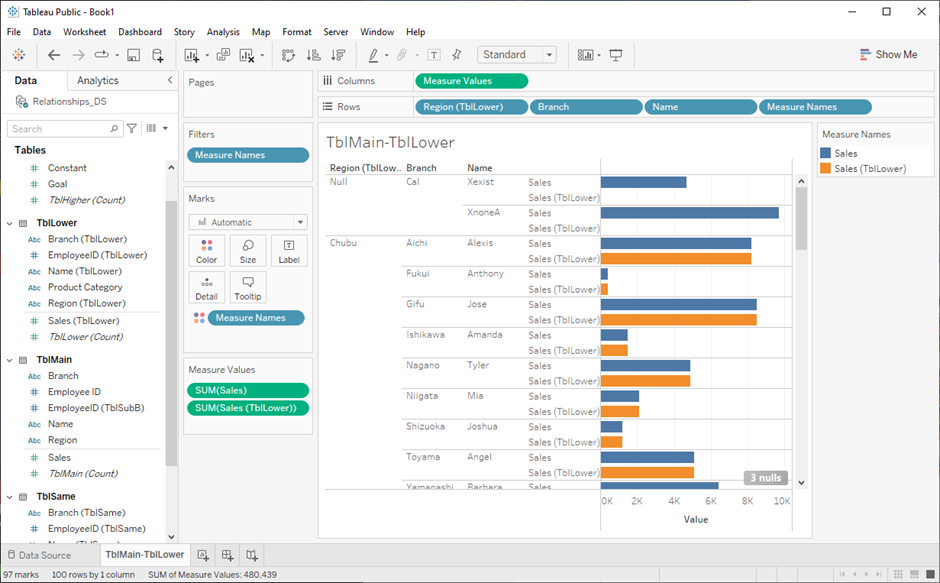Sort descending toolbar icon

tap(338, 55)
